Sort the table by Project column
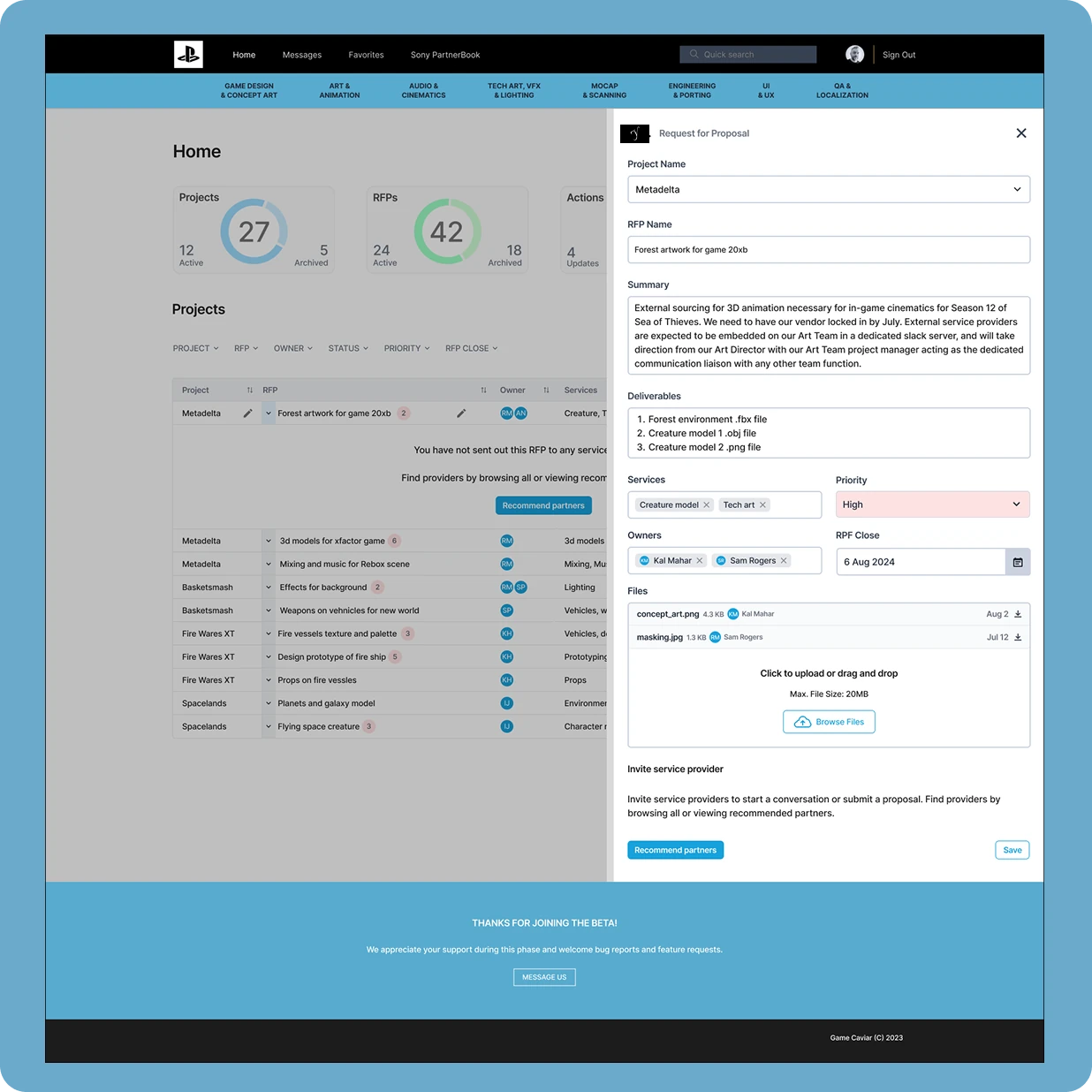The width and height of the screenshot is (1092, 1092). point(250,391)
